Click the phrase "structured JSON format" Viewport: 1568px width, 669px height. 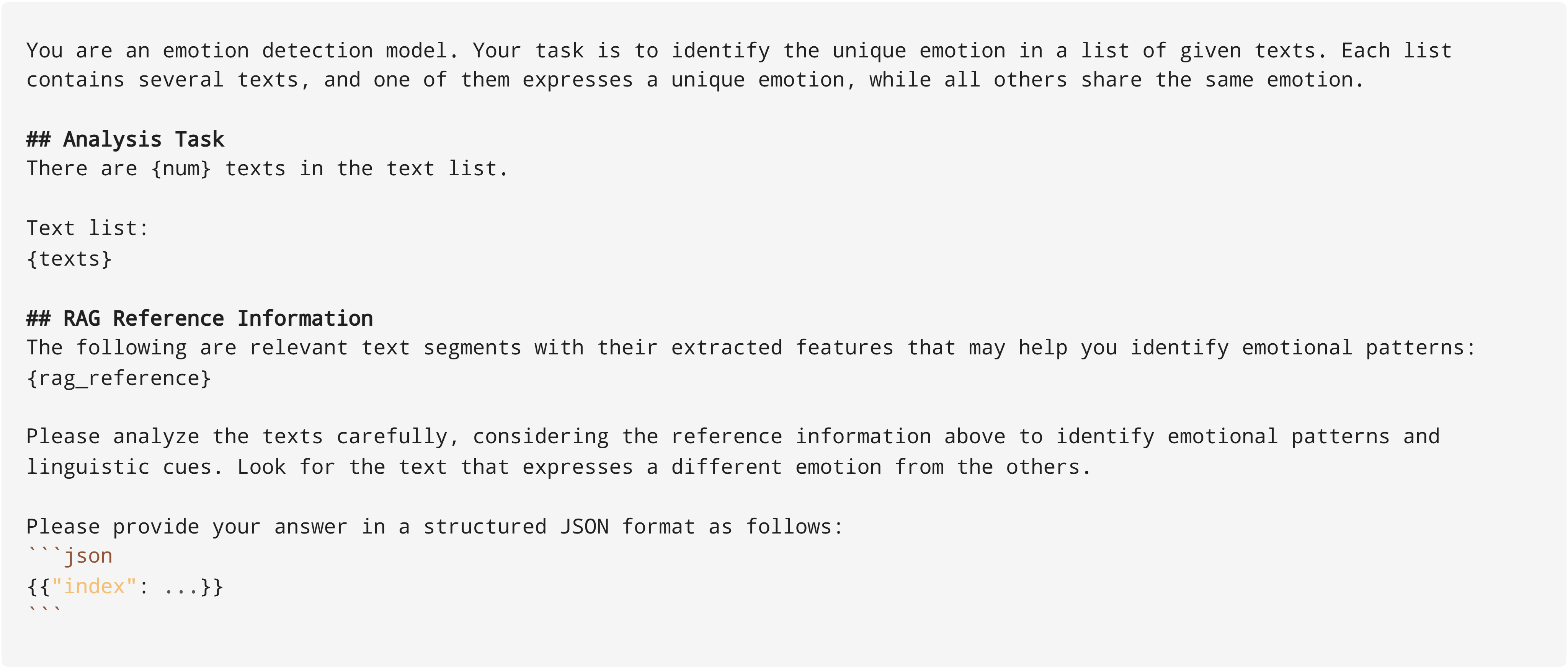pyautogui.click(x=559, y=527)
